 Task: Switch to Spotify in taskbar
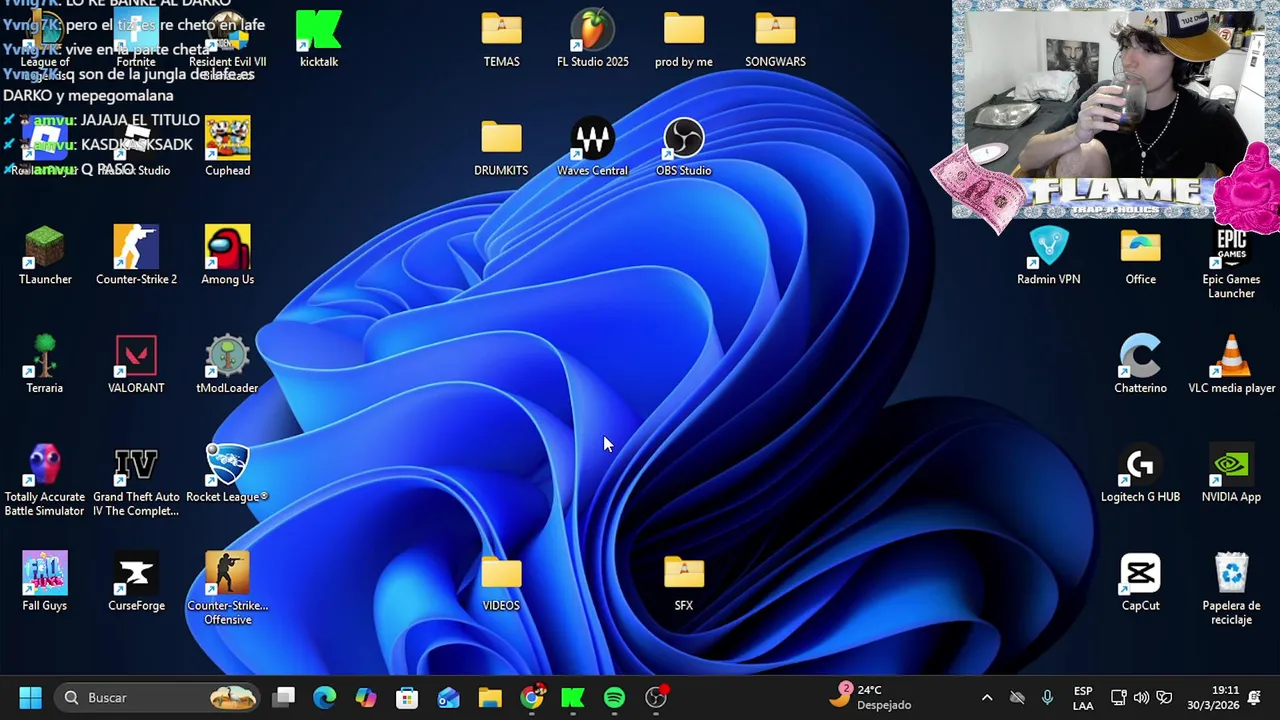(x=614, y=698)
